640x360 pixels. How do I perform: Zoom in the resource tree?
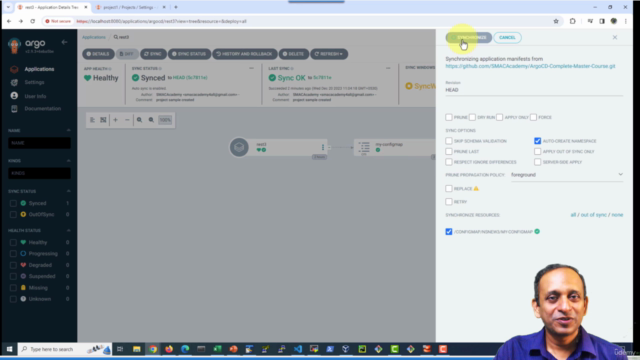pos(139,120)
